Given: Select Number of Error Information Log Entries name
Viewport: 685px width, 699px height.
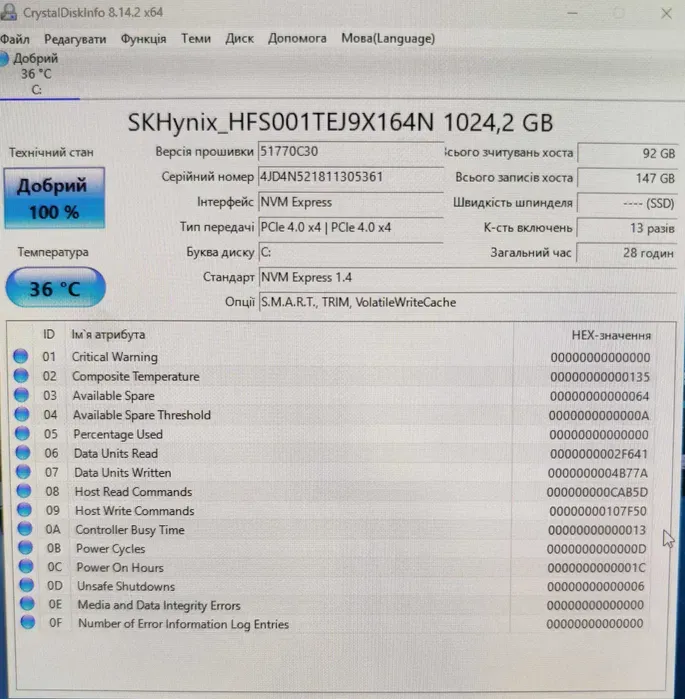Looking at the screenshot, I should pyautogui.click(x=183, y=624).
